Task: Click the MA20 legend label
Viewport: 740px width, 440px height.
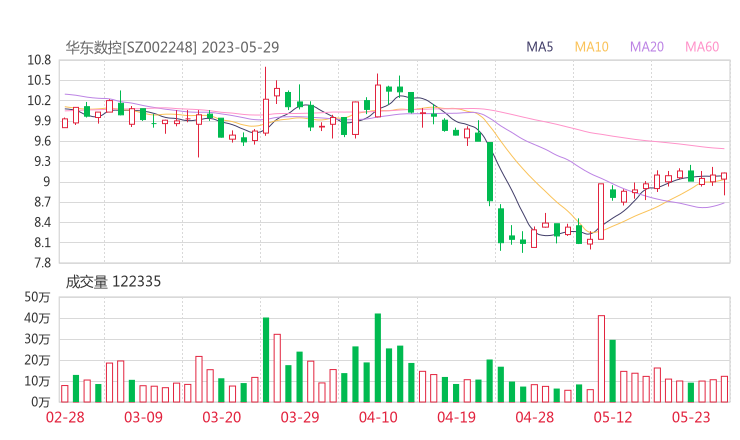Action: point(647,47)
